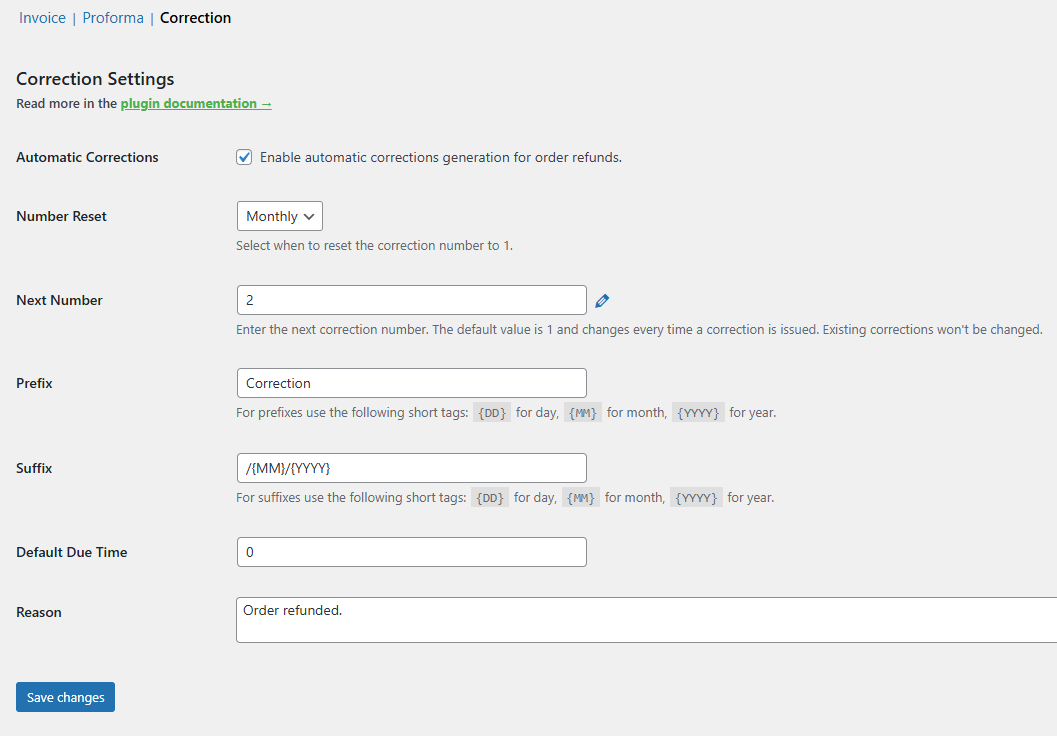Click the Default Due Time field
The width and height of the screenshot is (1057, 736).
tap(411, 551)
